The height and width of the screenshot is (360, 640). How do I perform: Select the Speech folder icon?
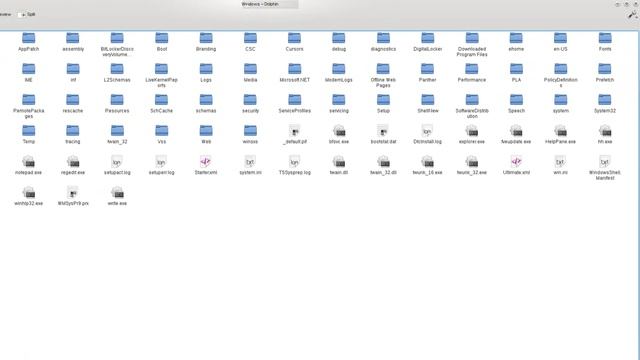click(x=516, y=100)
